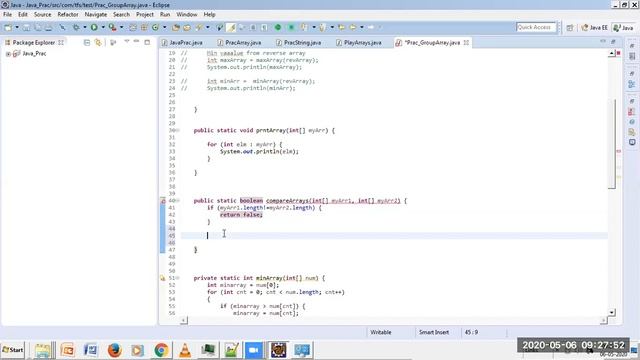Viewport: 640px width, 360px height.
Task: Click the Back navigation arrow icon
Action: pos(353,27)
